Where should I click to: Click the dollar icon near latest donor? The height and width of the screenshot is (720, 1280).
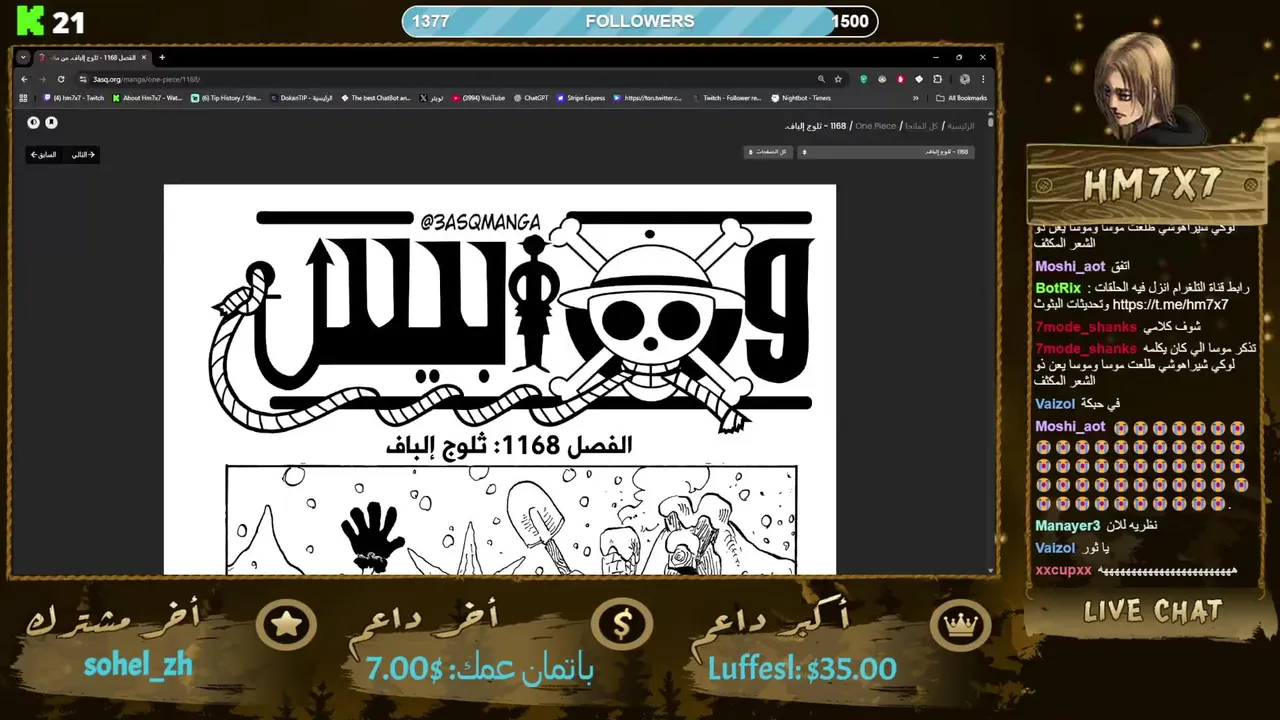(x=621, y=625)
